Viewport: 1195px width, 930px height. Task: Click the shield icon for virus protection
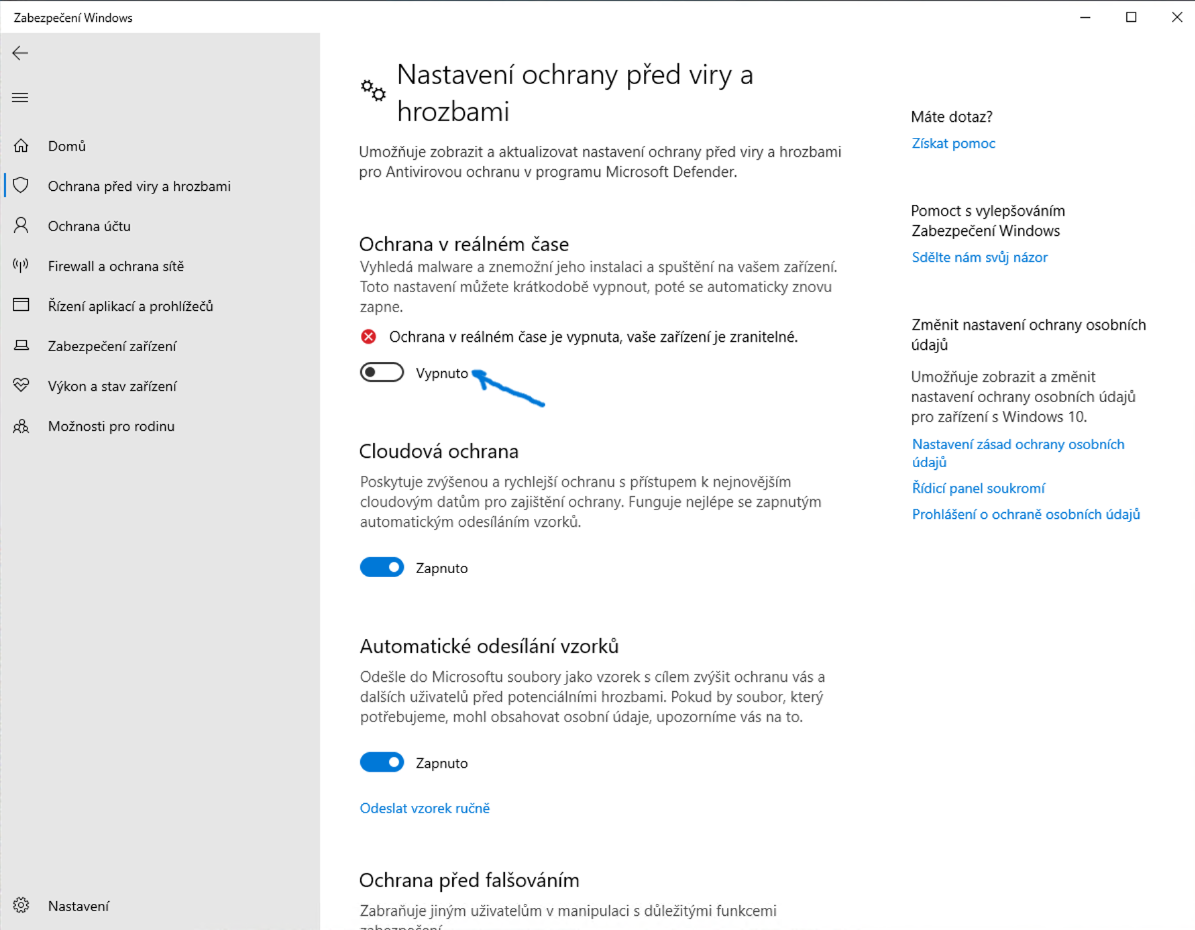pyautogui.click(x=21, y=186)
